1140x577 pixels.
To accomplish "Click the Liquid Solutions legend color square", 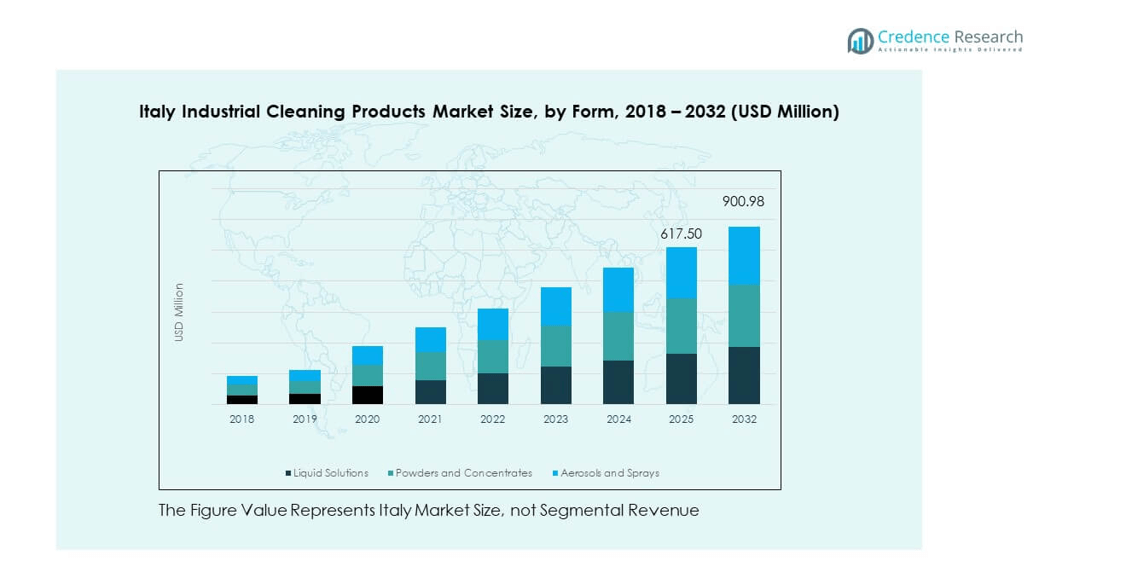I will 288,473.
